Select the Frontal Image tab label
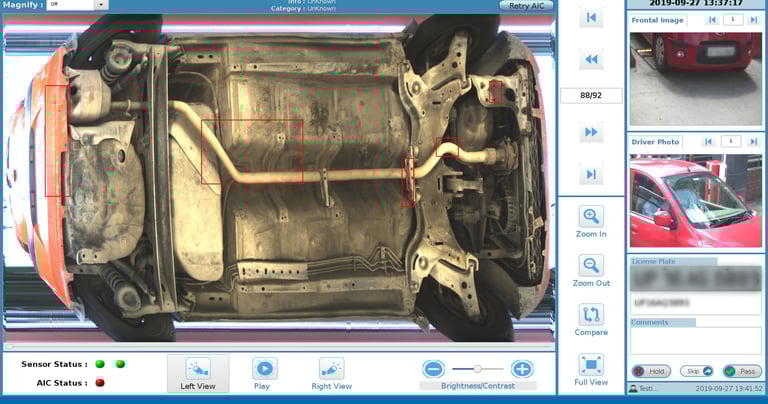This screenshot has width=768, height=404. click(657, 20)
